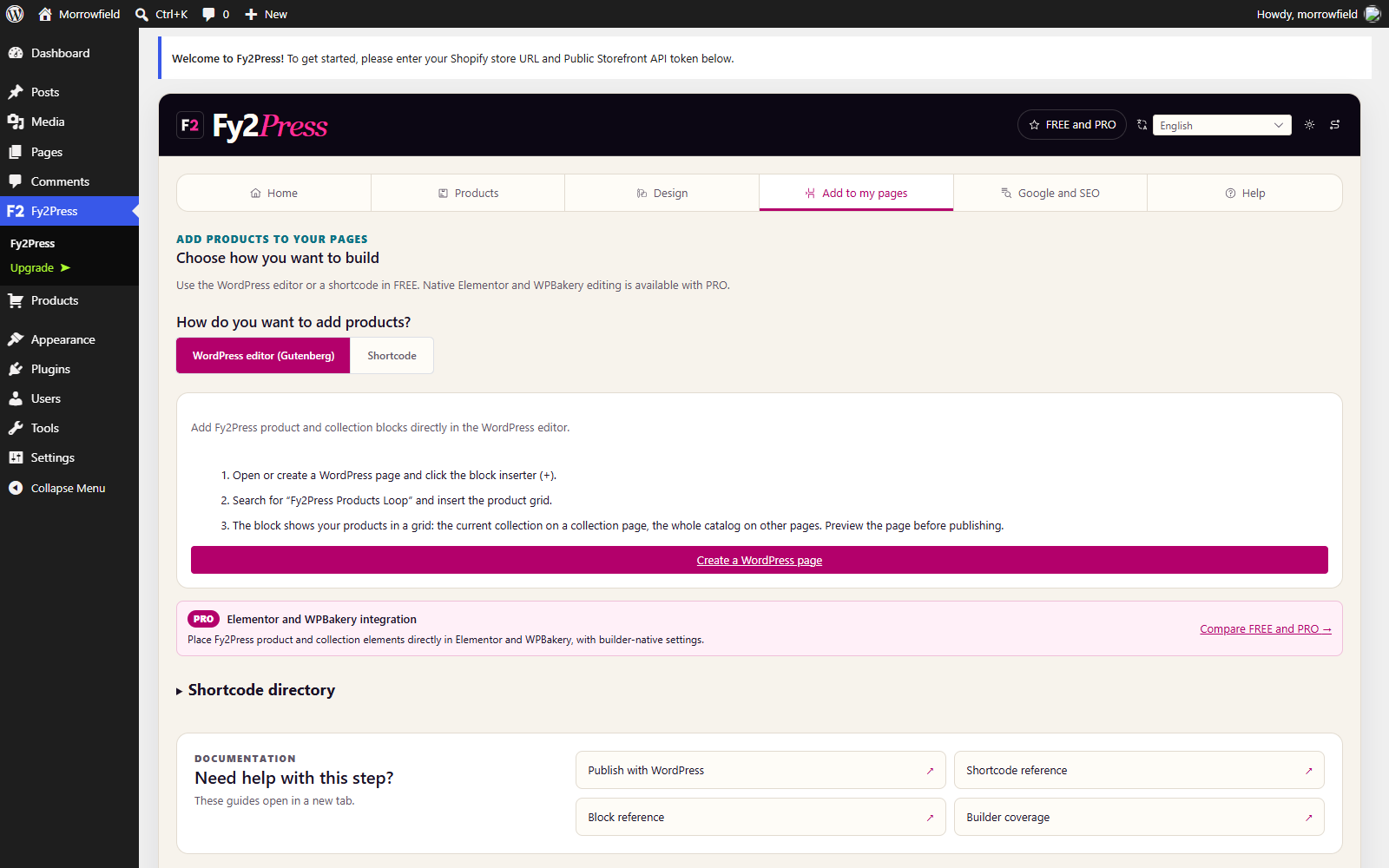
Task: Click the route icon in Fy2Press header
Action: 1335,125
